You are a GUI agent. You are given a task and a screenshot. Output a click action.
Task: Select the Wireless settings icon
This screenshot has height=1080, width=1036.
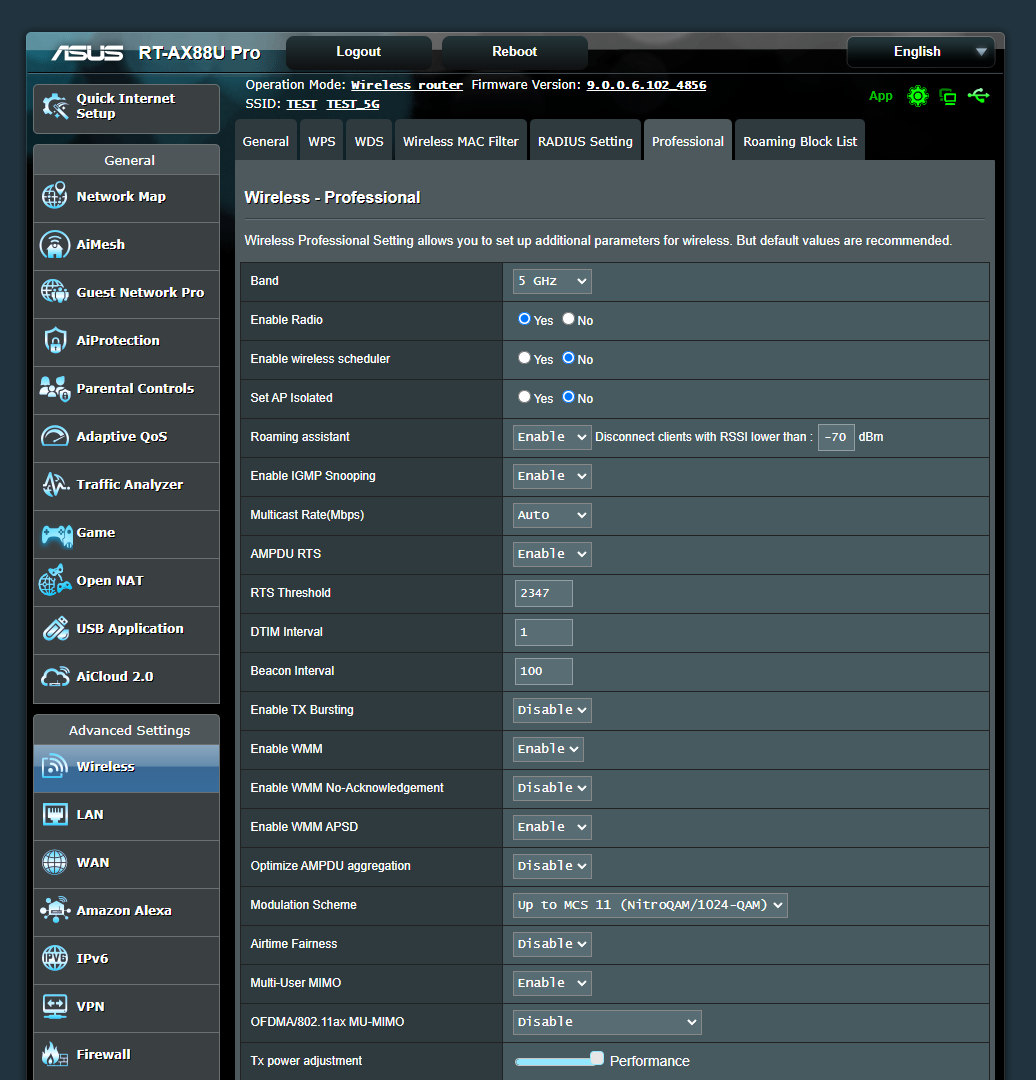click(x=54, y=766)
